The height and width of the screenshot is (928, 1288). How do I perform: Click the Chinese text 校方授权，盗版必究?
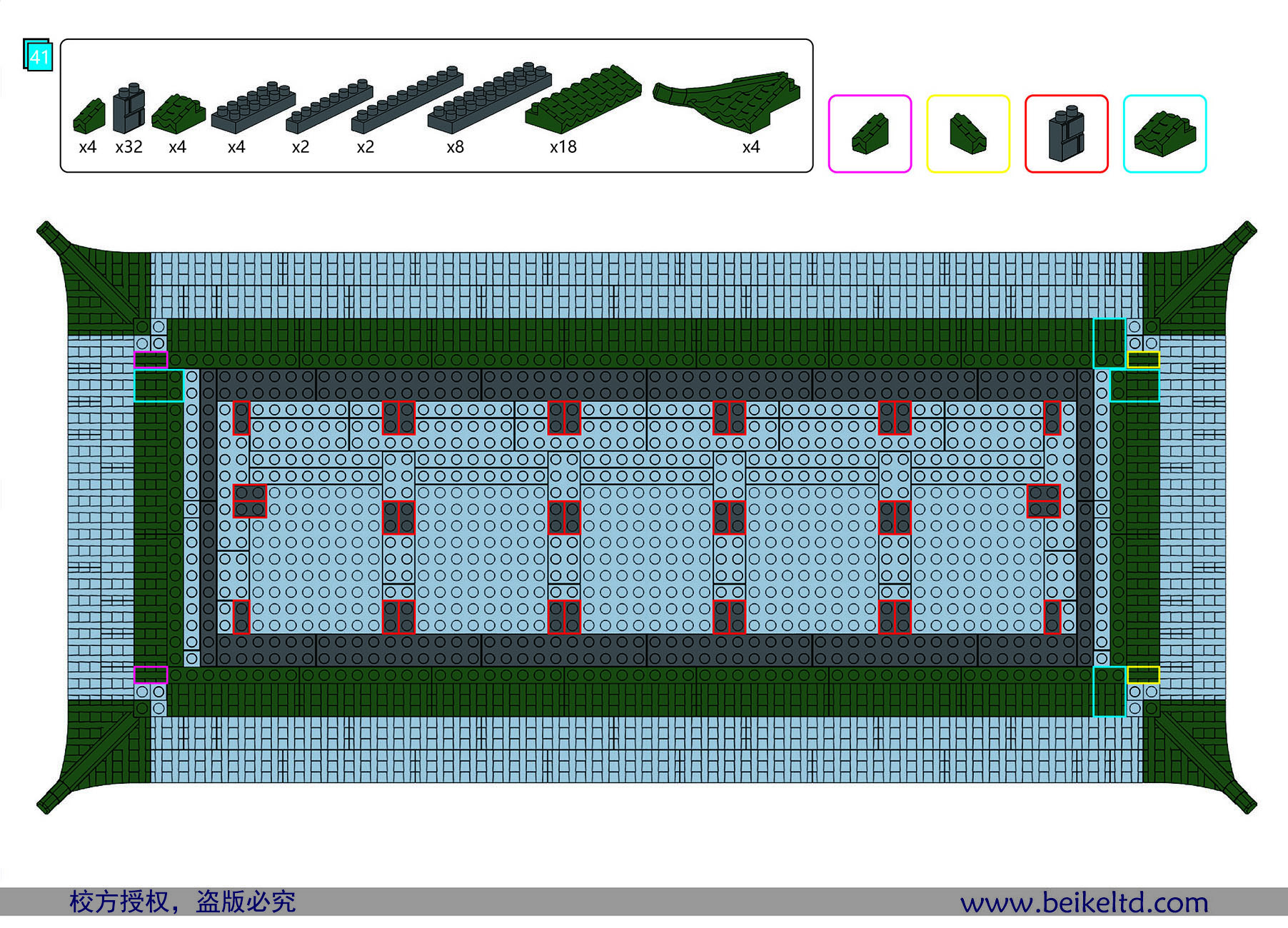(182, 902)
